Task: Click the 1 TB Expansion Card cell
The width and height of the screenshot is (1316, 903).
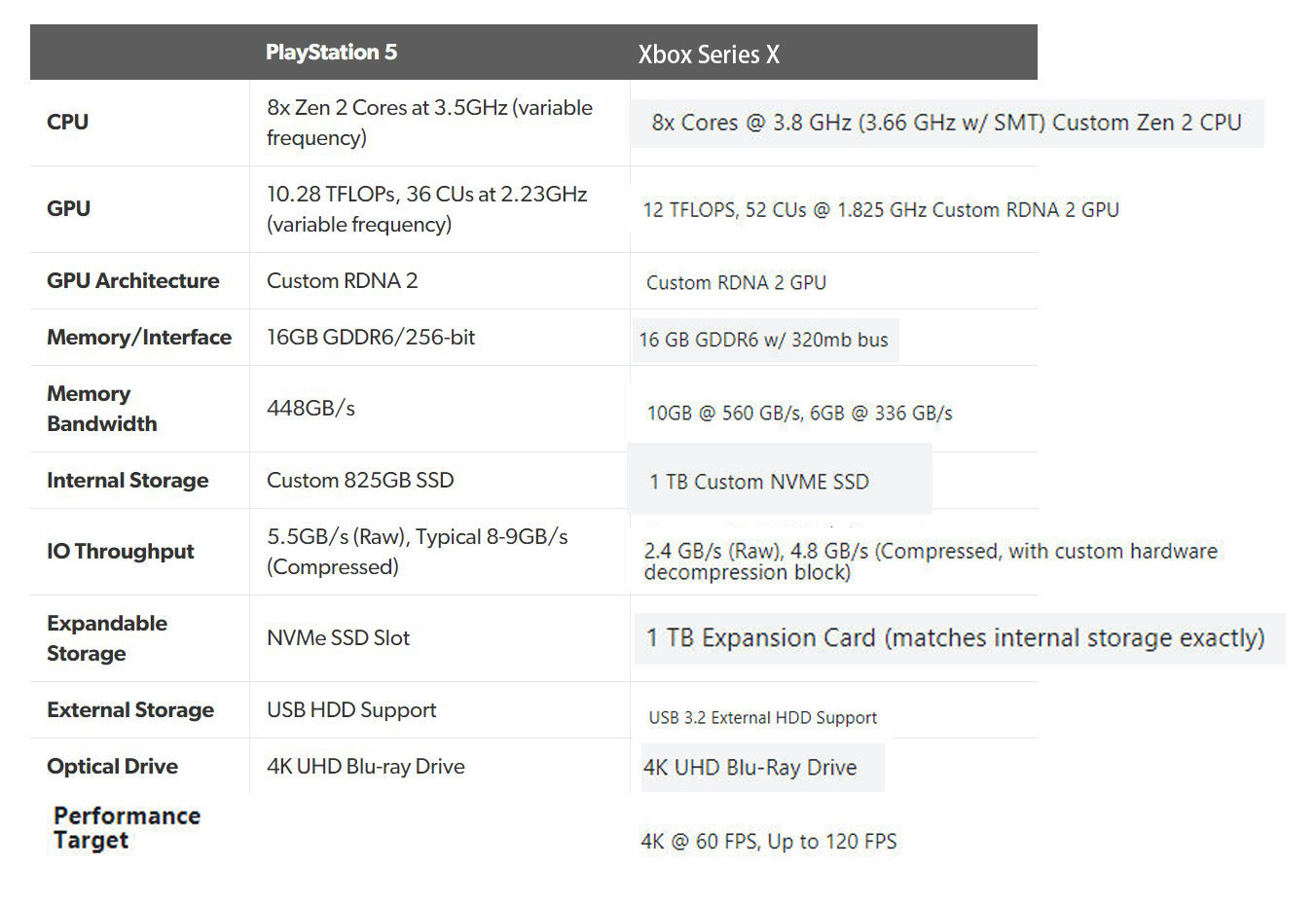Action: 955,637
